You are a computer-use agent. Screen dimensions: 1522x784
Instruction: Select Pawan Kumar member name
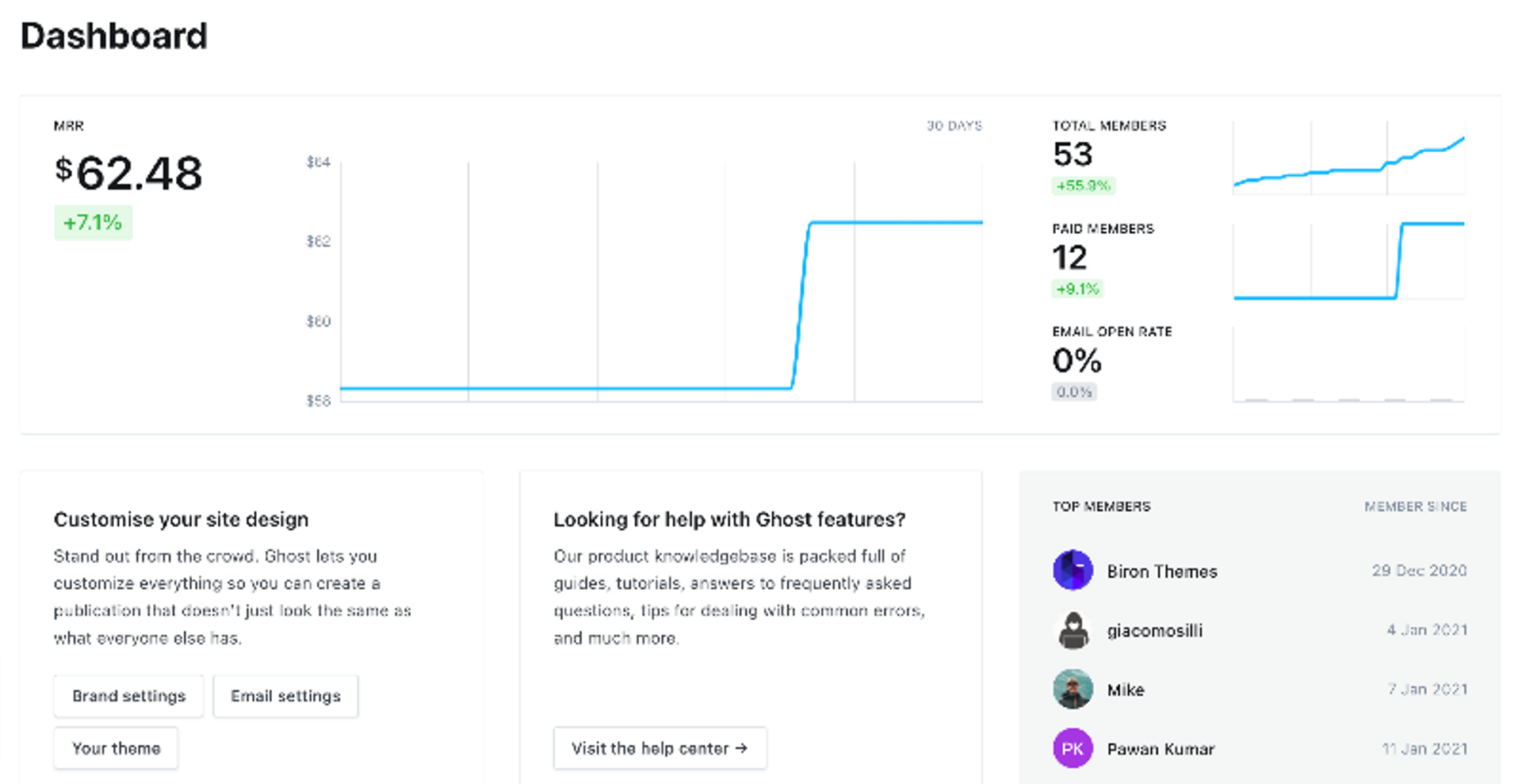click(1161, 749)
